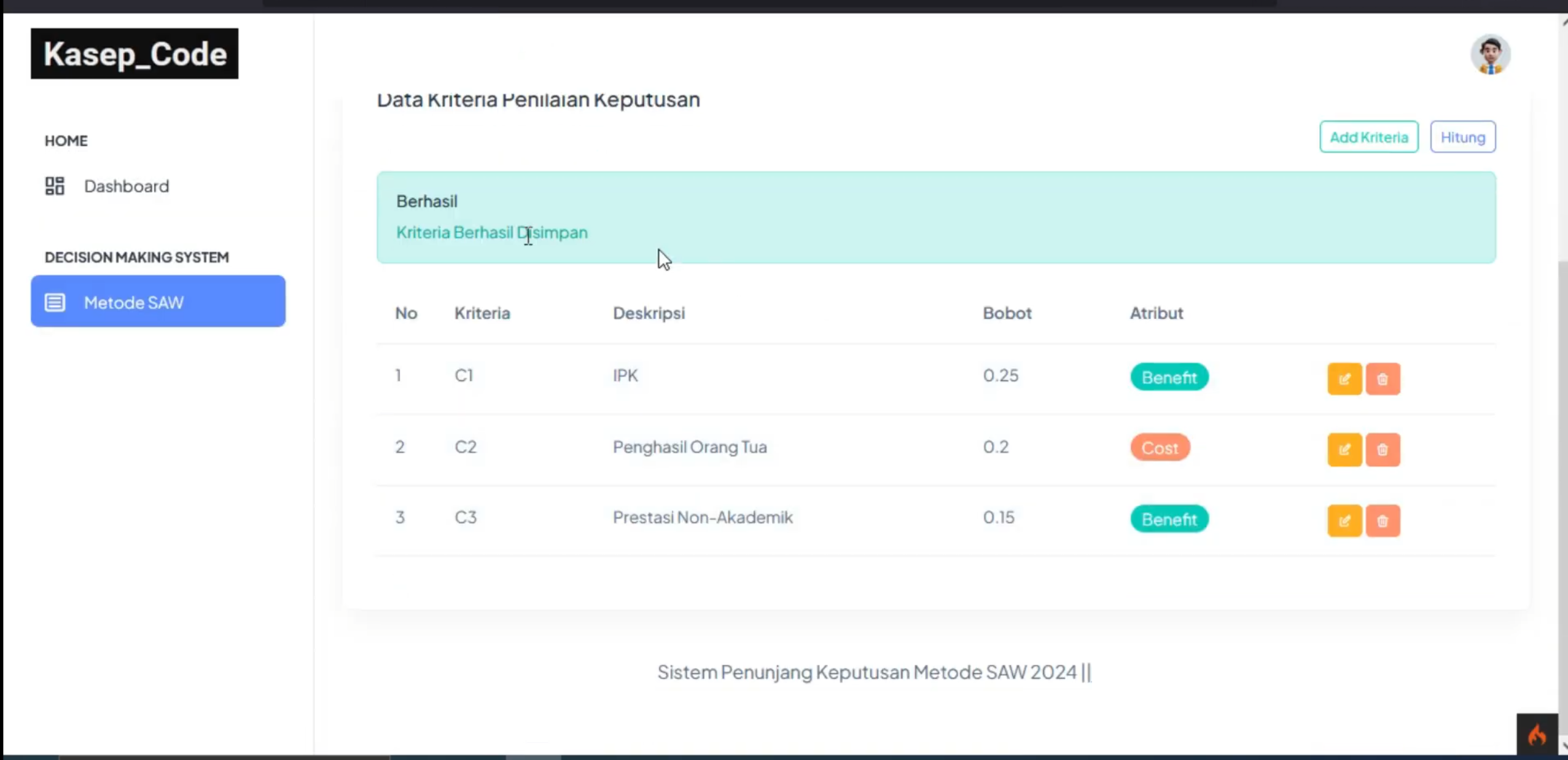This screenshot has height=760, width=1568.
Task: Click the bobot value 0.15
Action: pos(999,517)
